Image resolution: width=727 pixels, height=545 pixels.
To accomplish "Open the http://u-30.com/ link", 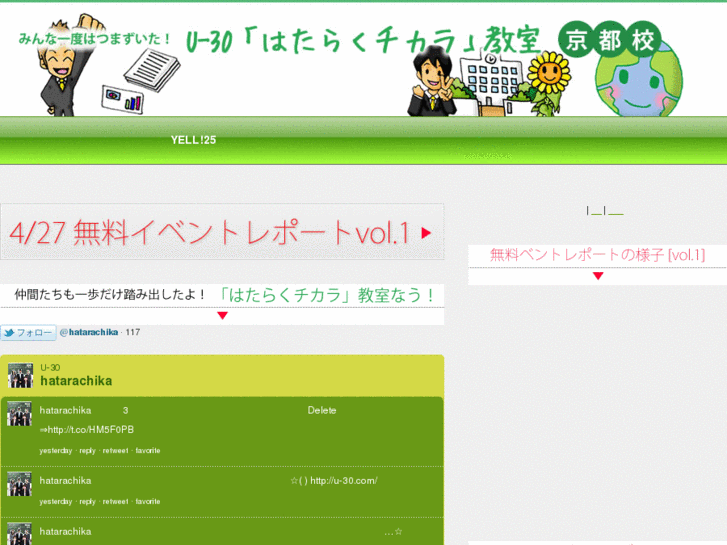I will [x=344, y=481].
